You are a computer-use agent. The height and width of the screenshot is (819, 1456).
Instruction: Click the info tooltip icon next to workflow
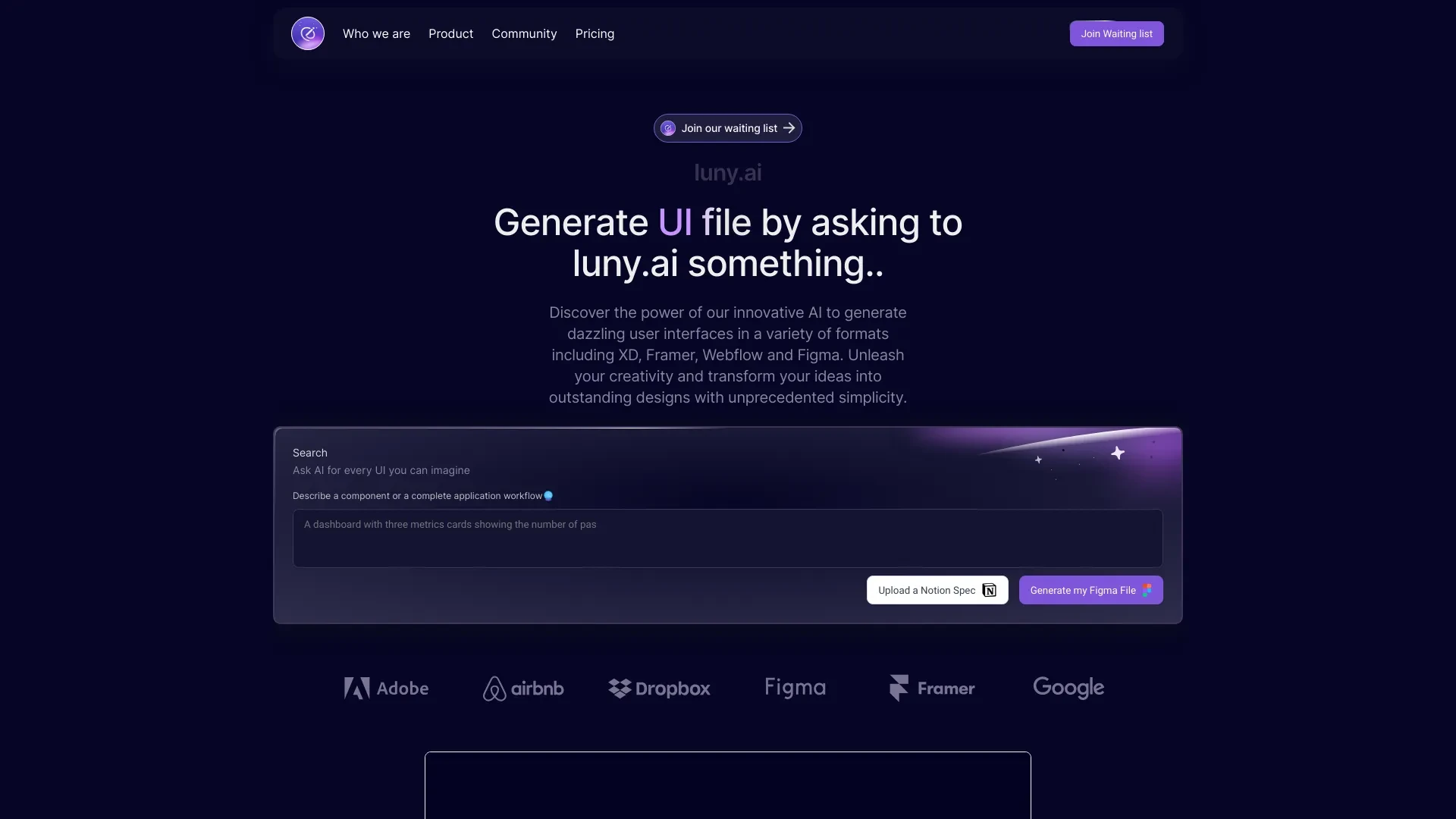[x=548, y=496]
